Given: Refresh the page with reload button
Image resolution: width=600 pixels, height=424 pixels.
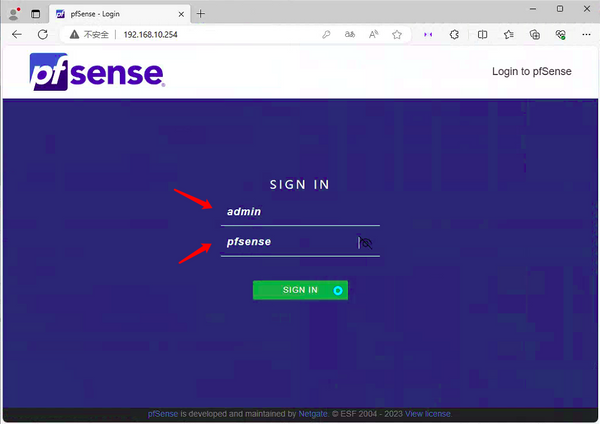Looking at the screenshot, I should 42,34.
